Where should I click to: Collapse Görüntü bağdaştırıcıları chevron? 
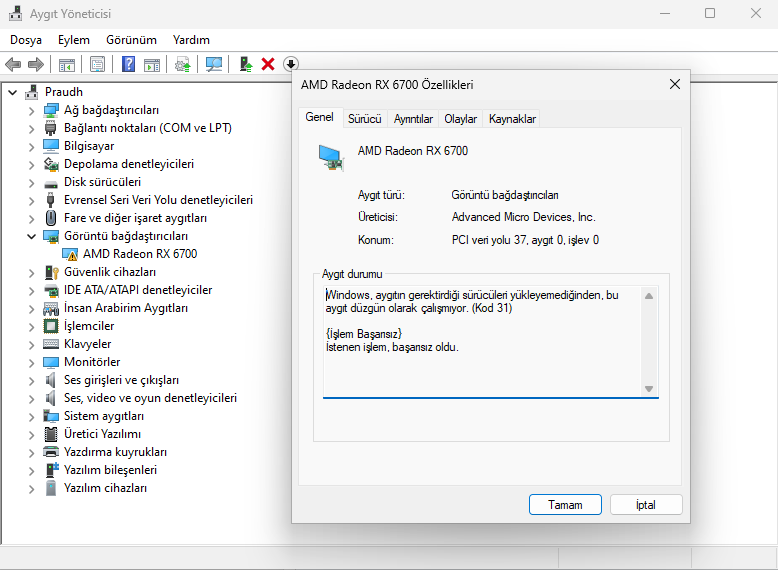(32, 236)
